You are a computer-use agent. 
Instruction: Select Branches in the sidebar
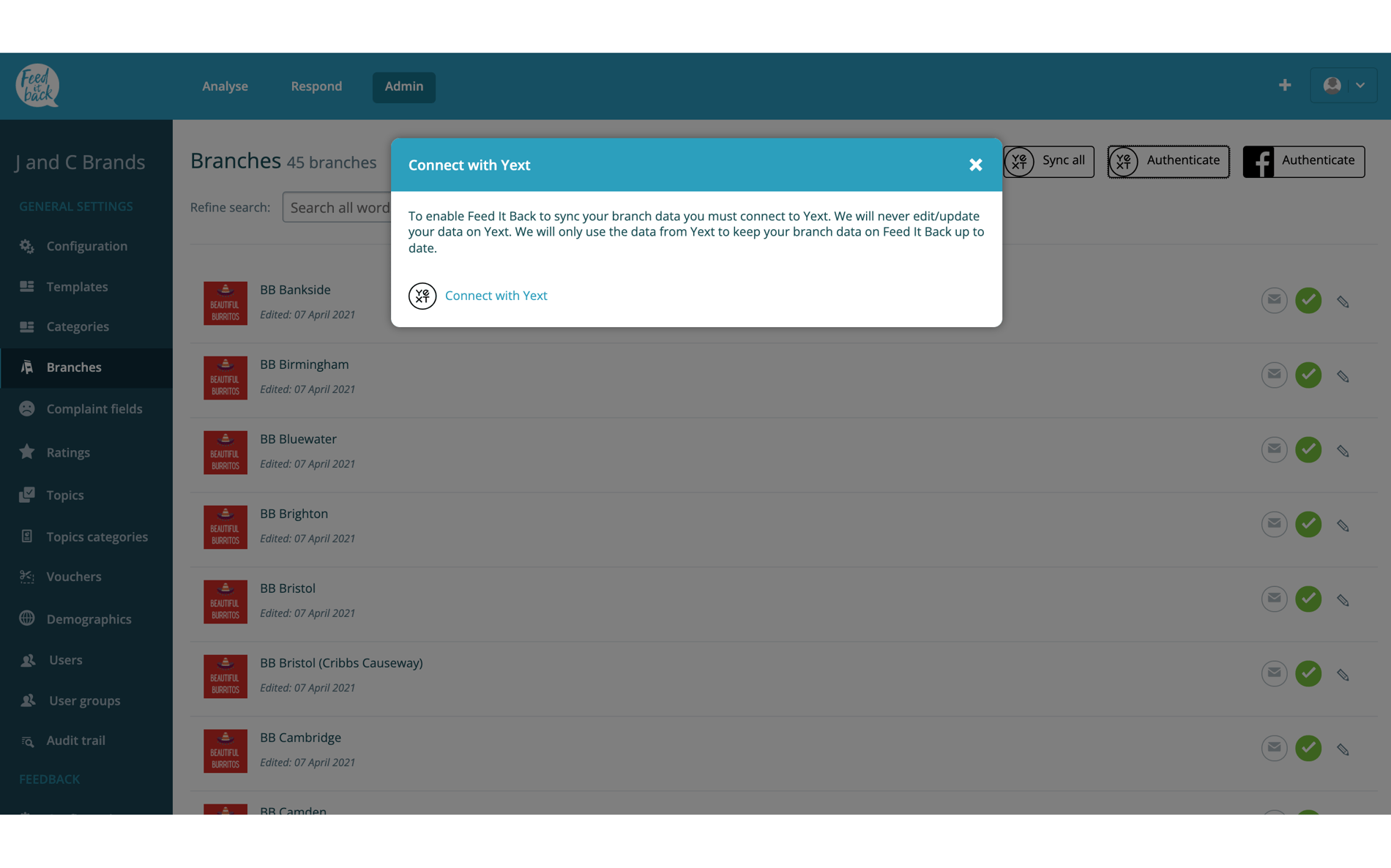86,367
